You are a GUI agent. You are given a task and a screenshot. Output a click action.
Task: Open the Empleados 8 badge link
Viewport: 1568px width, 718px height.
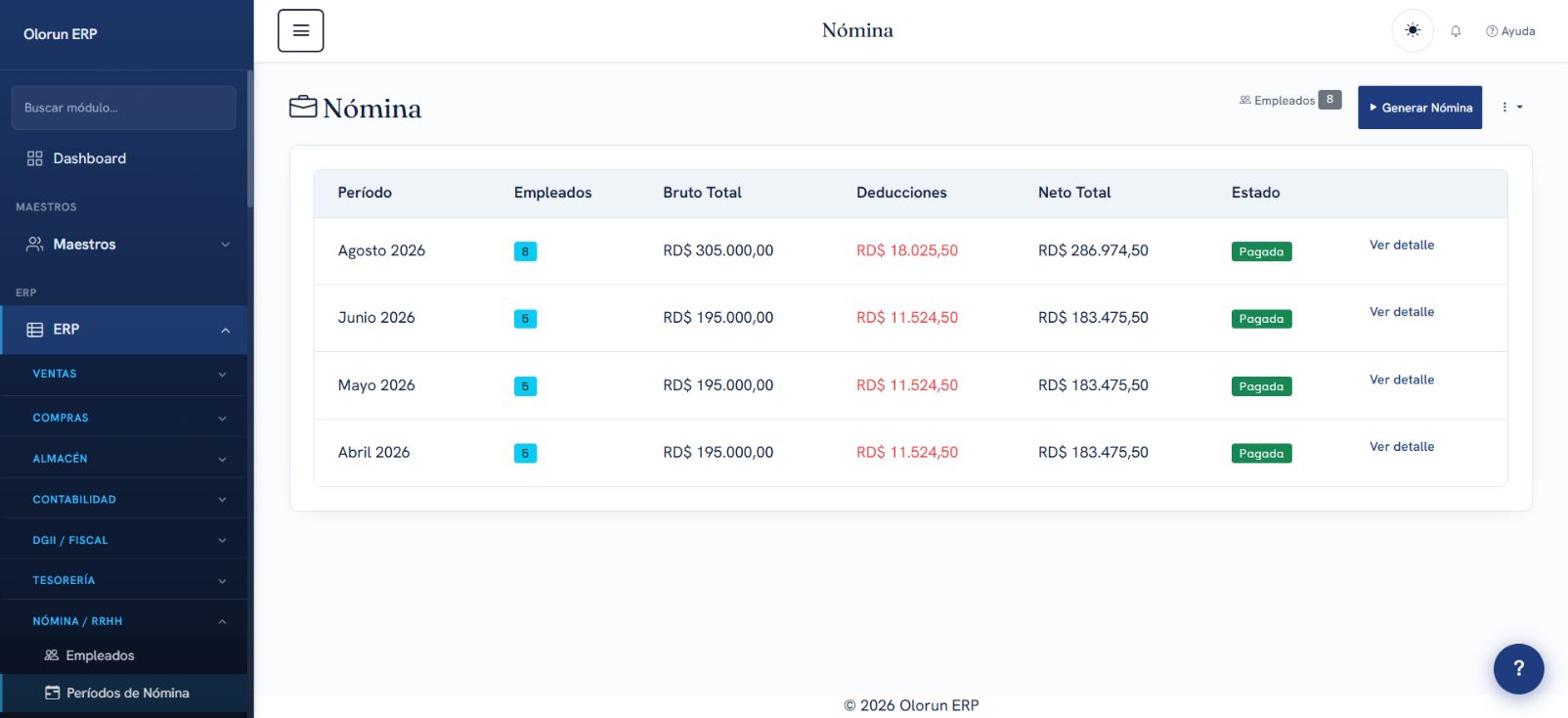click(x=1289, y=100)
